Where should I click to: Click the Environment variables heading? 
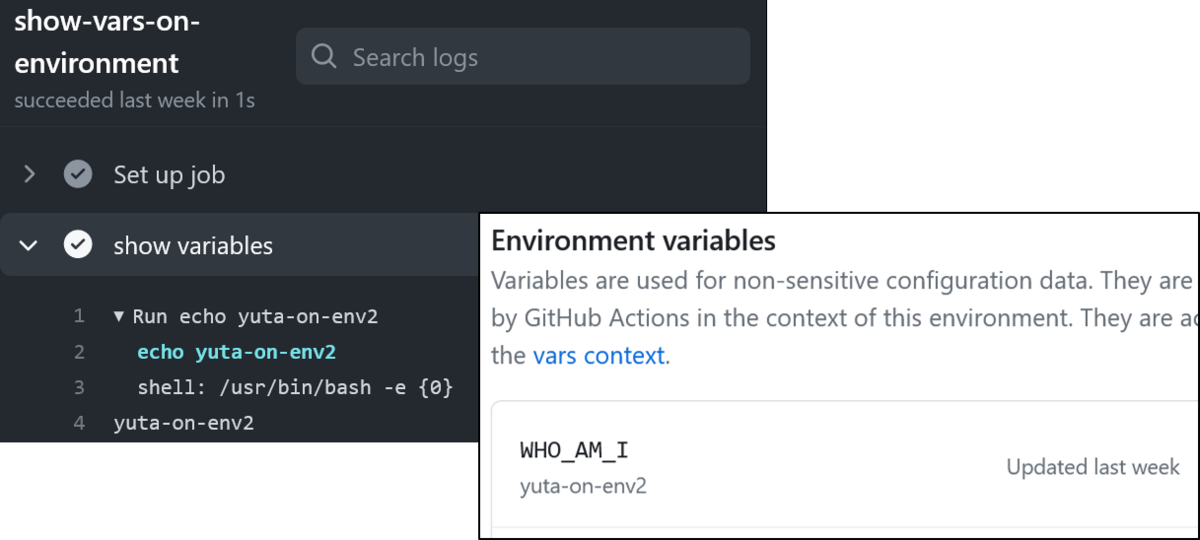pyautogui.click(x=634, y=241)
